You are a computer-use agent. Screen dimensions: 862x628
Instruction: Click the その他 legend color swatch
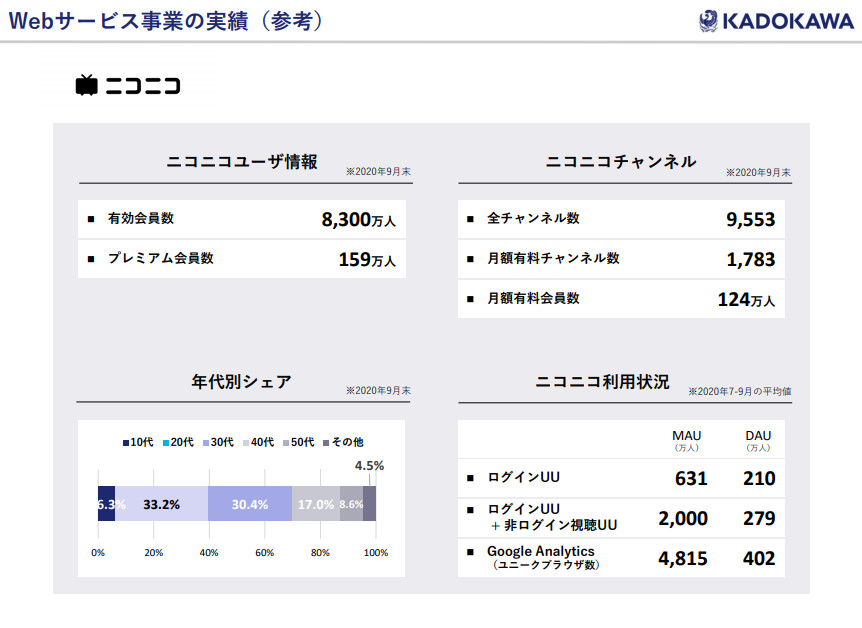(x=327, y=443)
